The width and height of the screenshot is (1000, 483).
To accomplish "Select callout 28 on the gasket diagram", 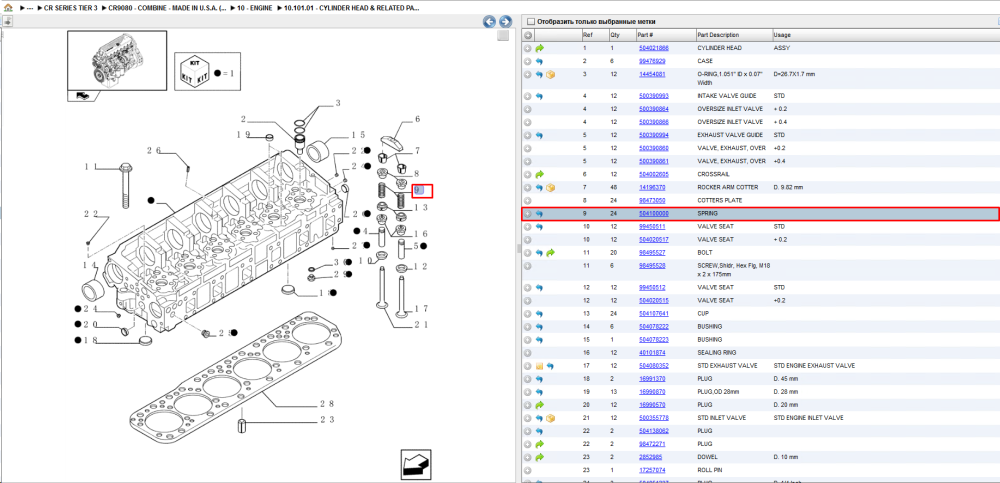I will [327, 404].
